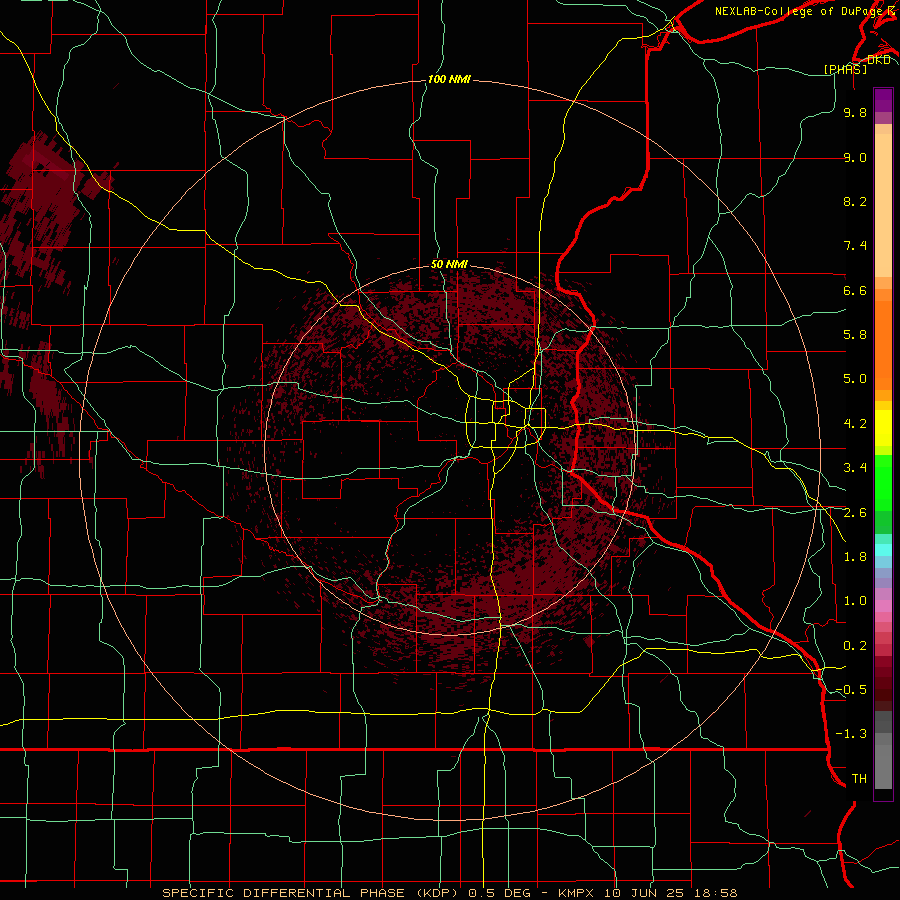The image size is (900, 900).
Task: Click the light peach segment of the color bar
Action: click(883, 205)
